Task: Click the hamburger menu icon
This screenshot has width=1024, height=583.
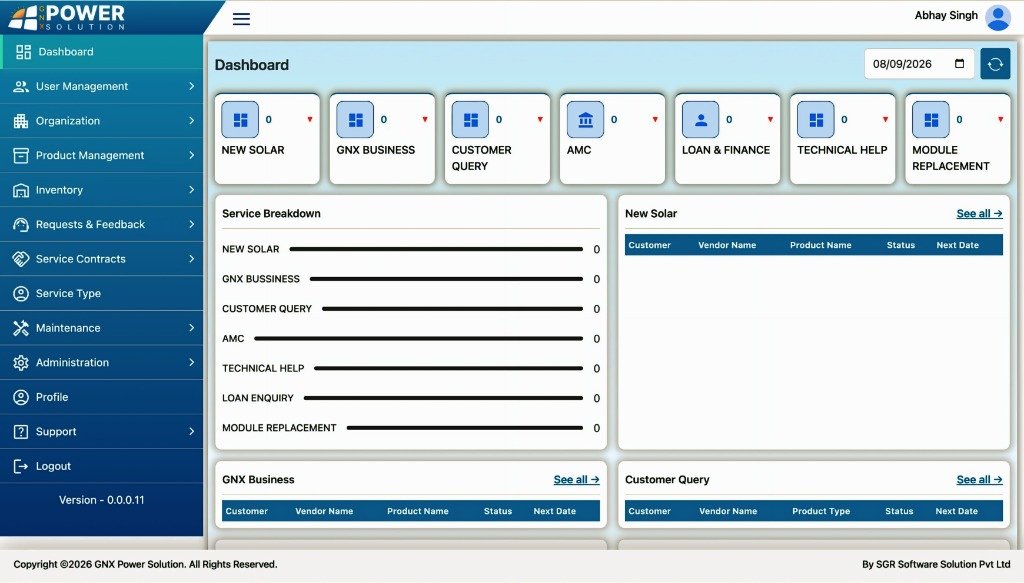Action: [x=241, y=18]
